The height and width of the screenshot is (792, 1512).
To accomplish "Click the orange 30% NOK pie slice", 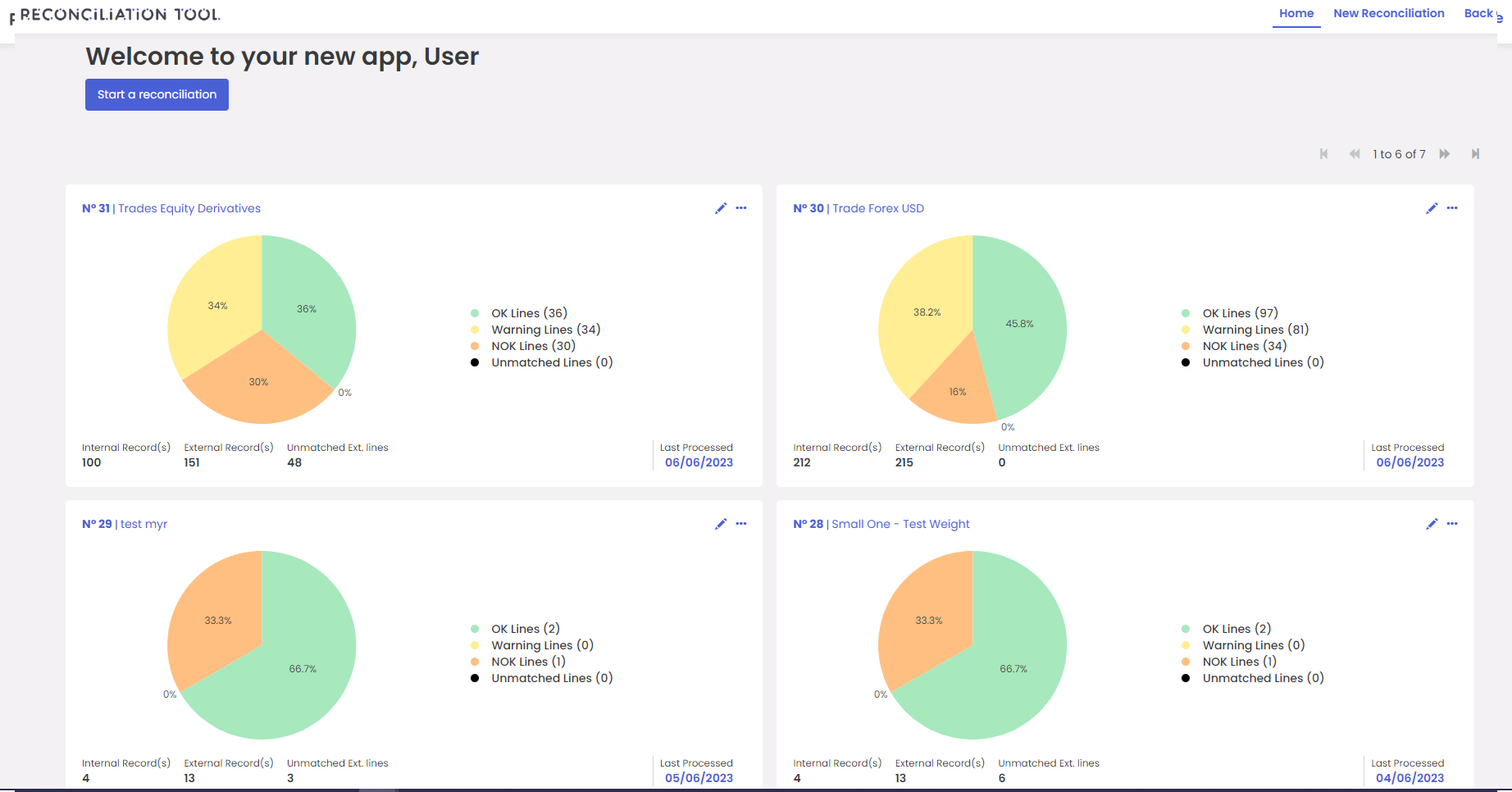I will [x=257, y=385].
